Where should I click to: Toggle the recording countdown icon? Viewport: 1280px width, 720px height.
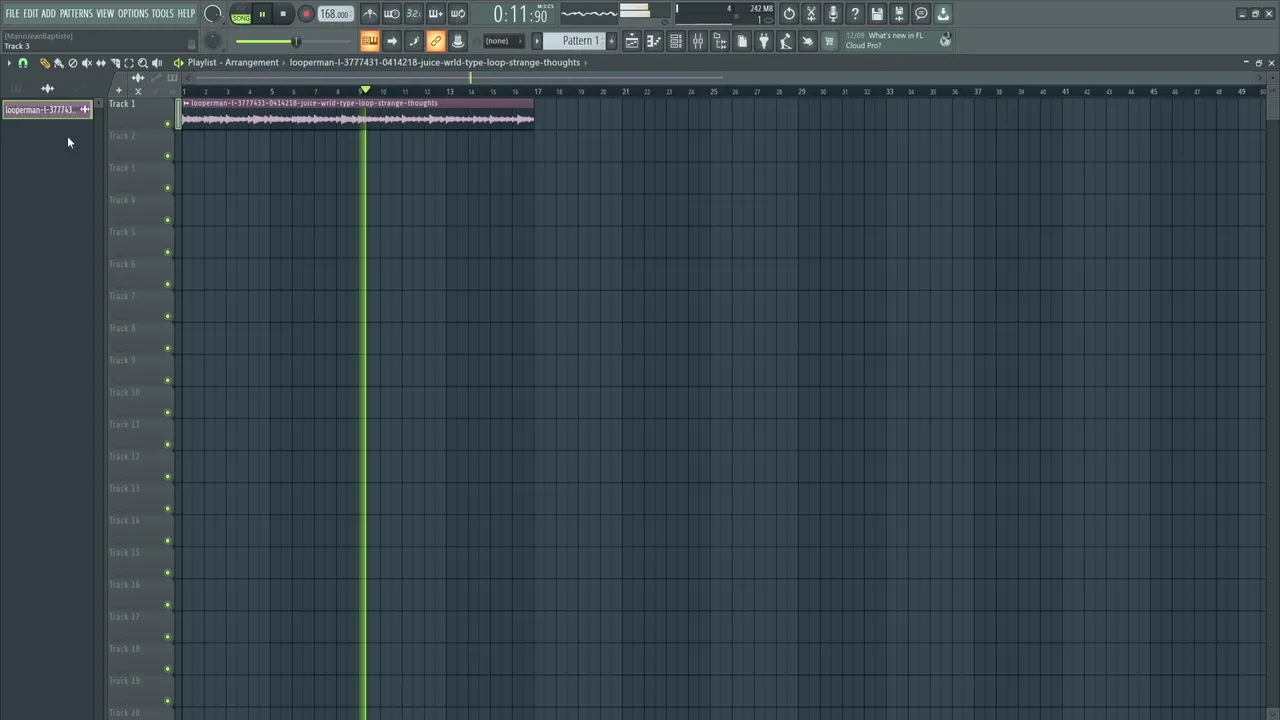(x=413, y=14)
